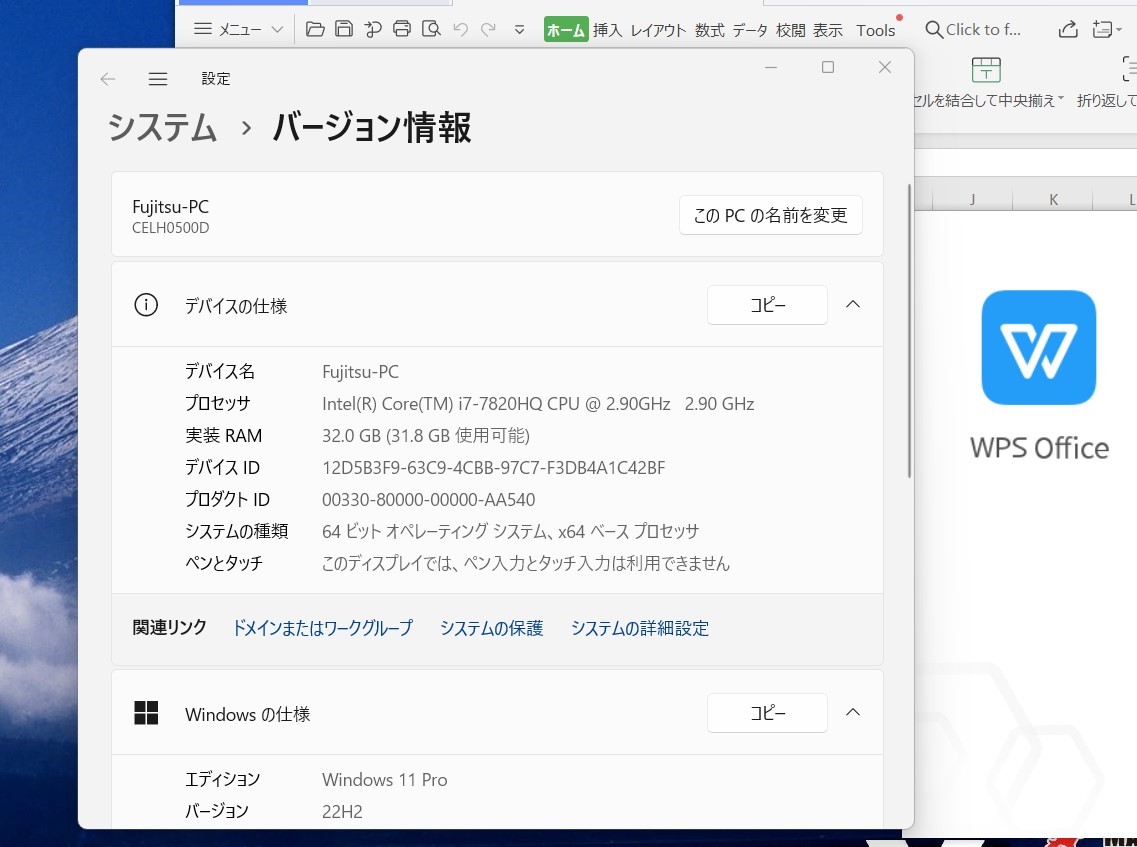
Task: Open the Tools tab in WPS
Action: point(875,30)
